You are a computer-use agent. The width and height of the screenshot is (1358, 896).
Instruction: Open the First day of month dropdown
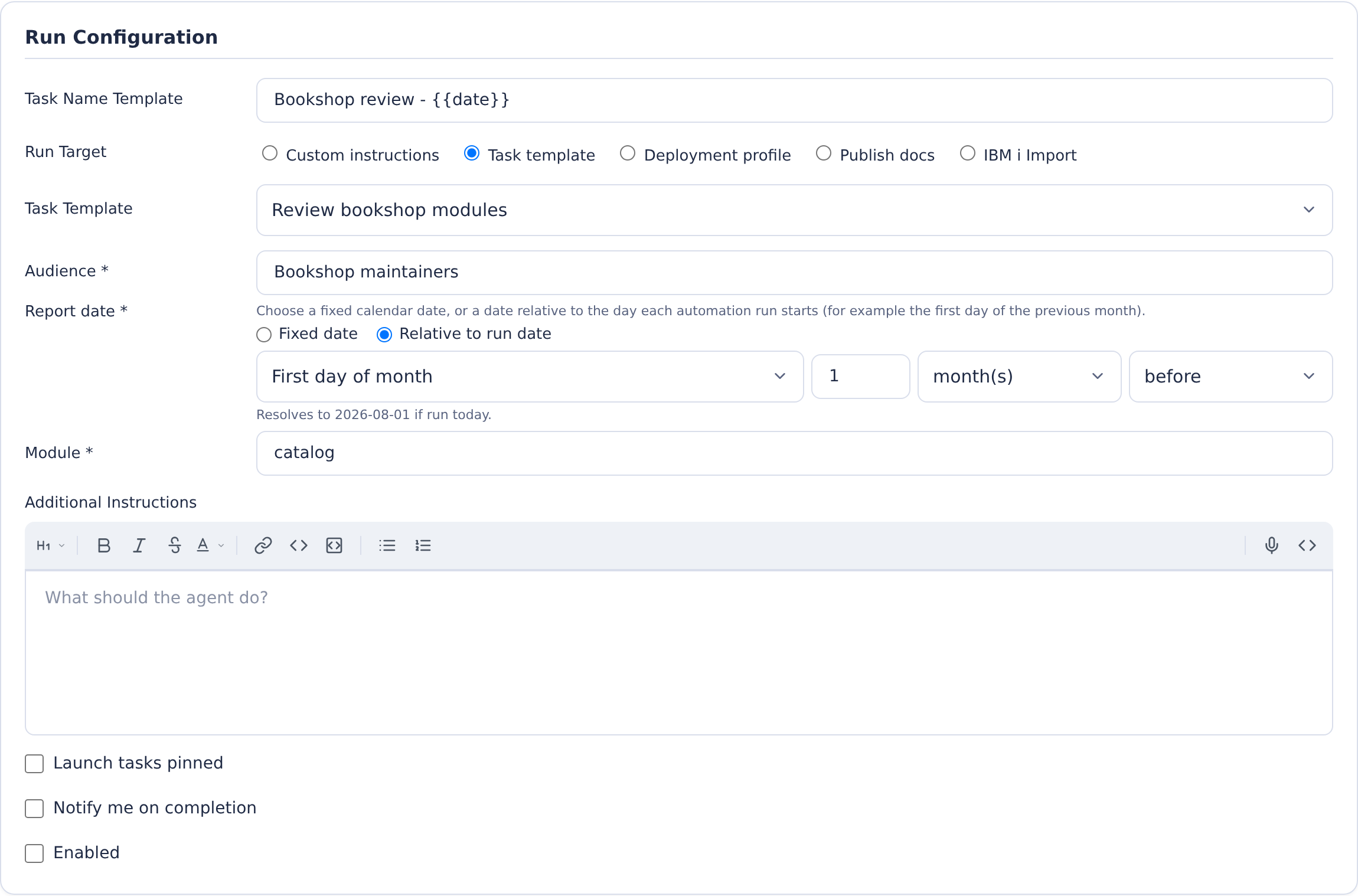[x=530, y=377]
